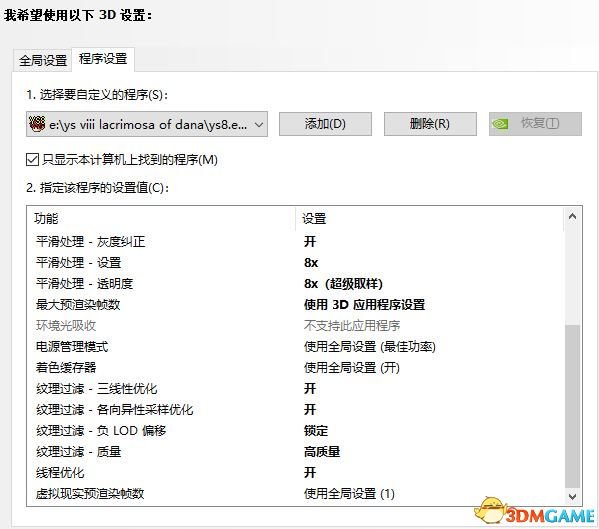599x529 pixels.
Task: Select the 最大预渲染帧数 row
Action: coord(296,305)
